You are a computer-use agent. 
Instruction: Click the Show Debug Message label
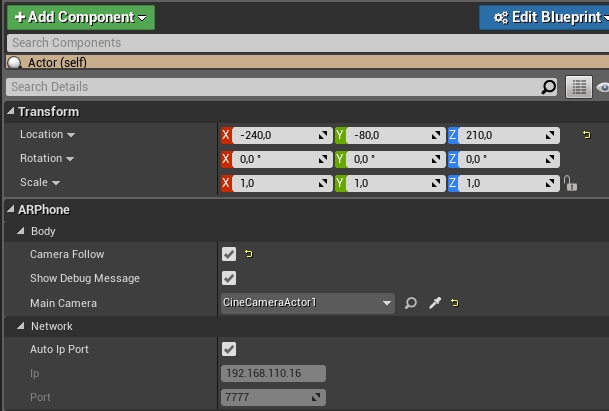pos(85,279)
